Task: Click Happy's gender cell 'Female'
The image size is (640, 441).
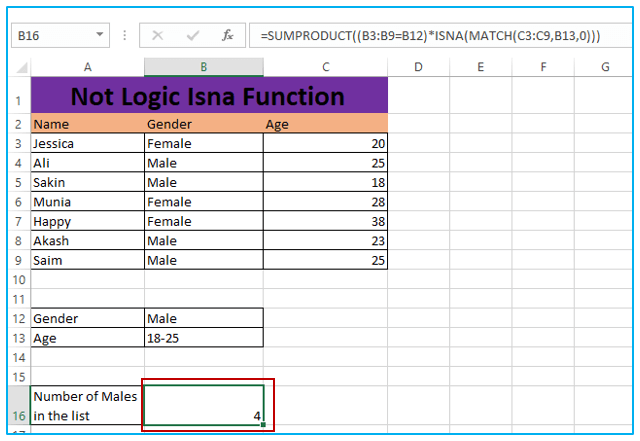Action: 204,221
